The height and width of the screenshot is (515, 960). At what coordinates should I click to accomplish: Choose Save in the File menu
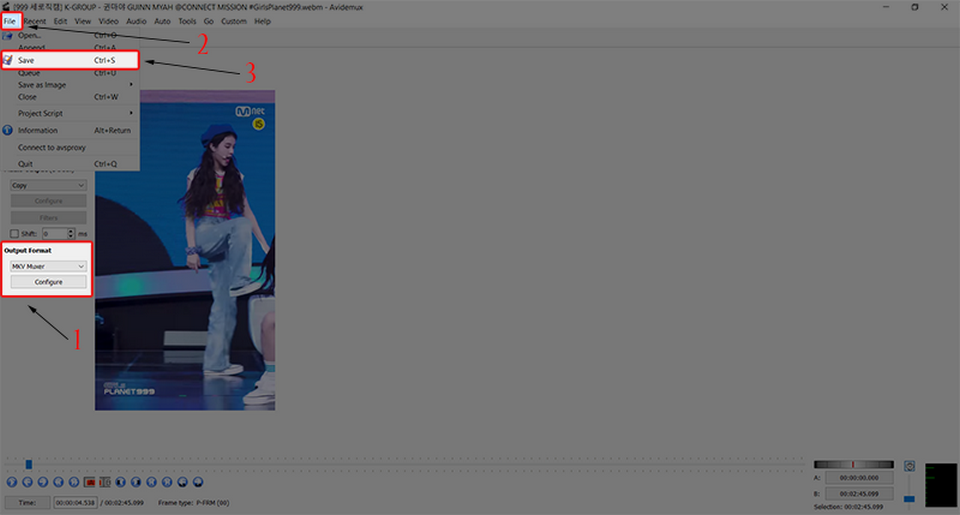70,60
